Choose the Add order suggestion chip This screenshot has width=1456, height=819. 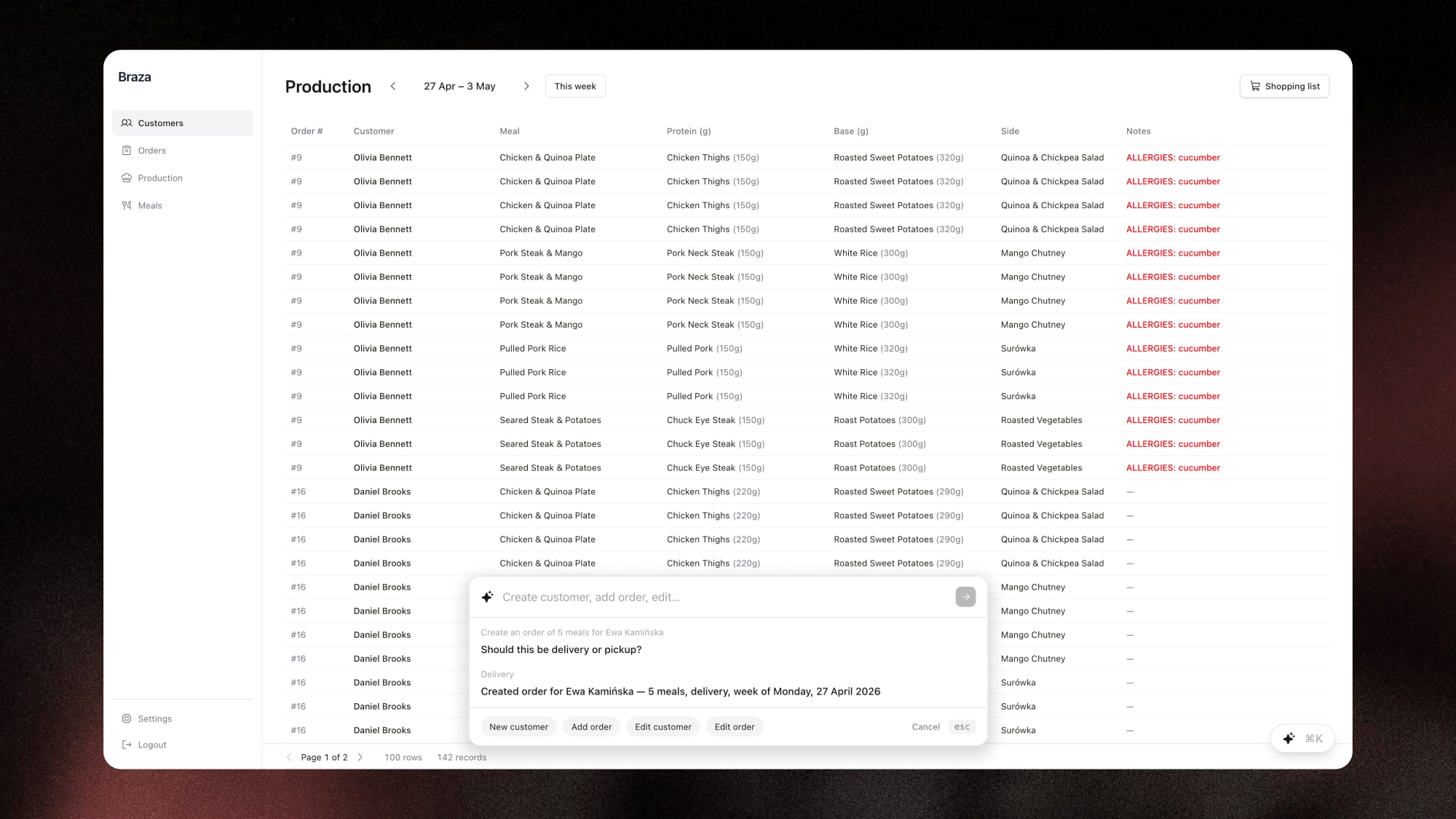(x=591, y=727)
